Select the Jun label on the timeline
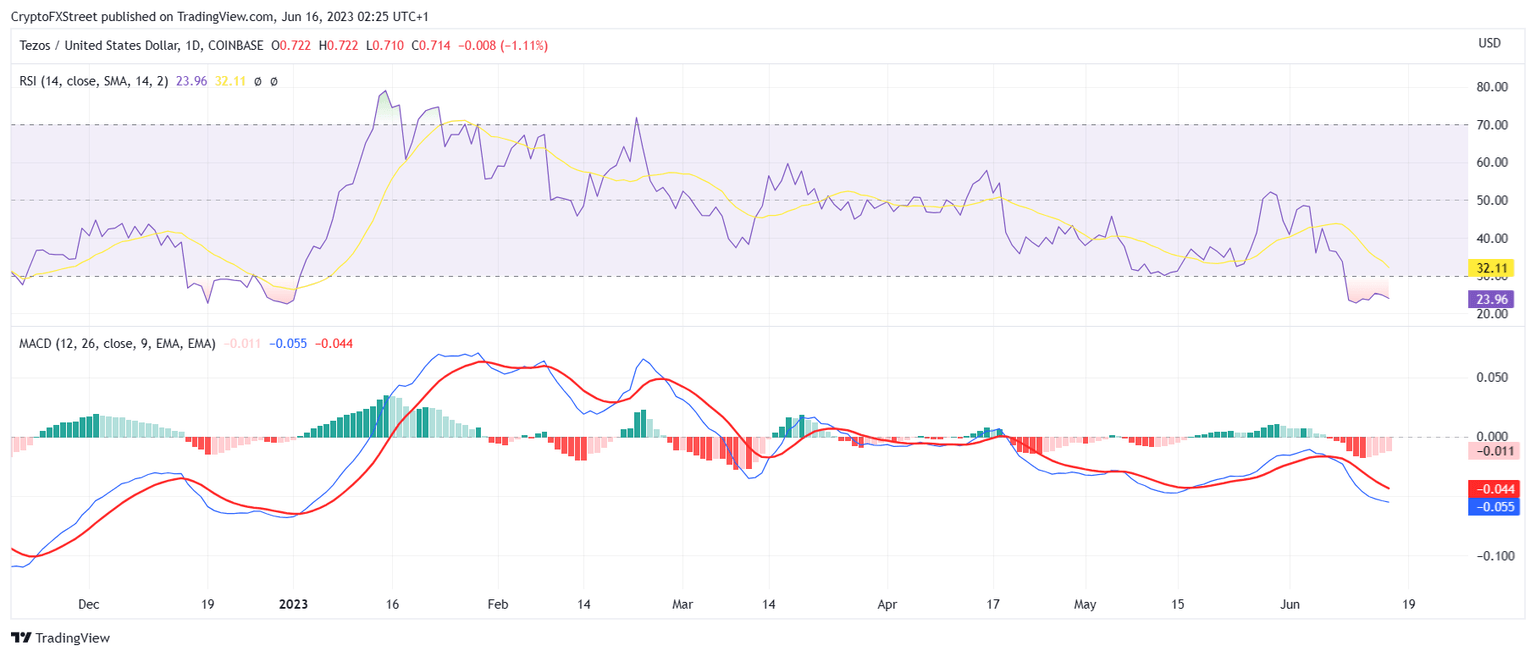1536x656 pixels. click(1290, 604)
